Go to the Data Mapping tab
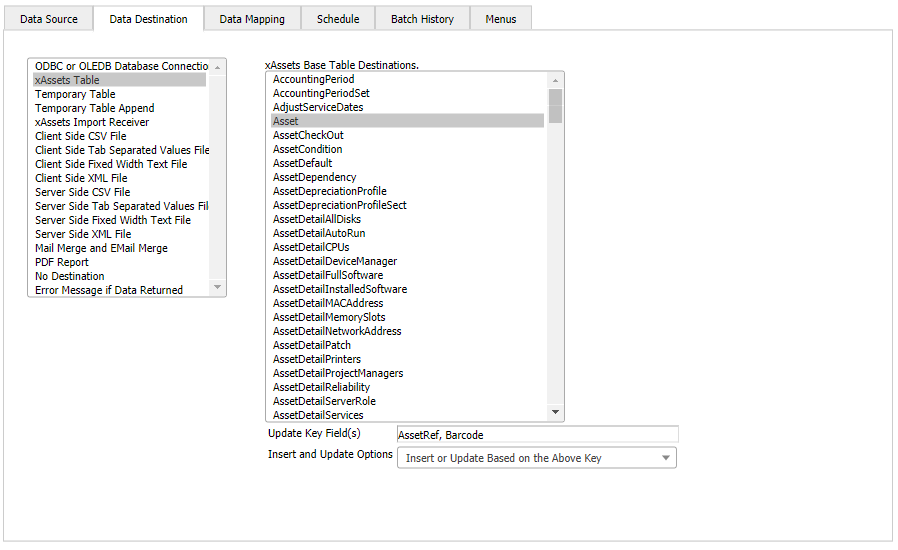898x550 pixels. point(252,19)
